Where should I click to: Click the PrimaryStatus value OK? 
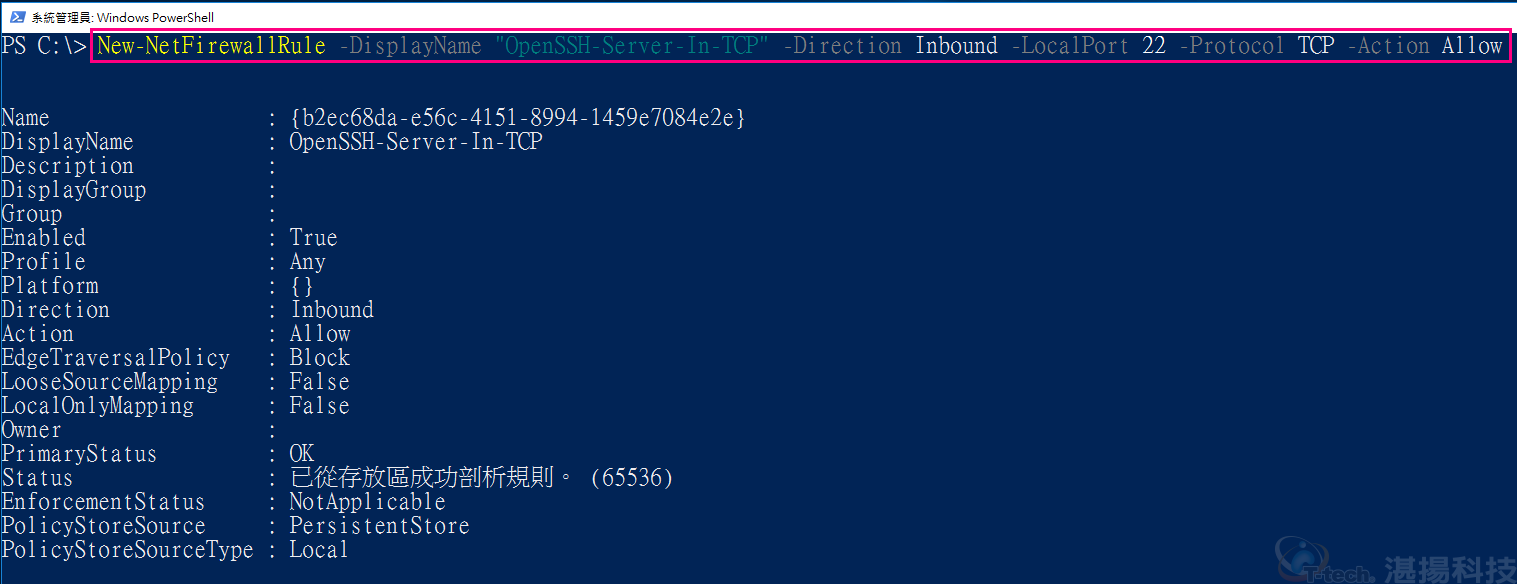[x=302, y=454]
